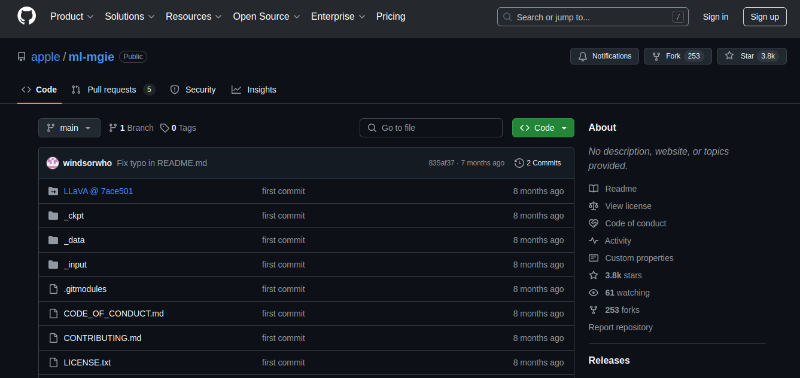Click the Notifications bell button
This screenshot has height=378, width=800.
[605, 56]
